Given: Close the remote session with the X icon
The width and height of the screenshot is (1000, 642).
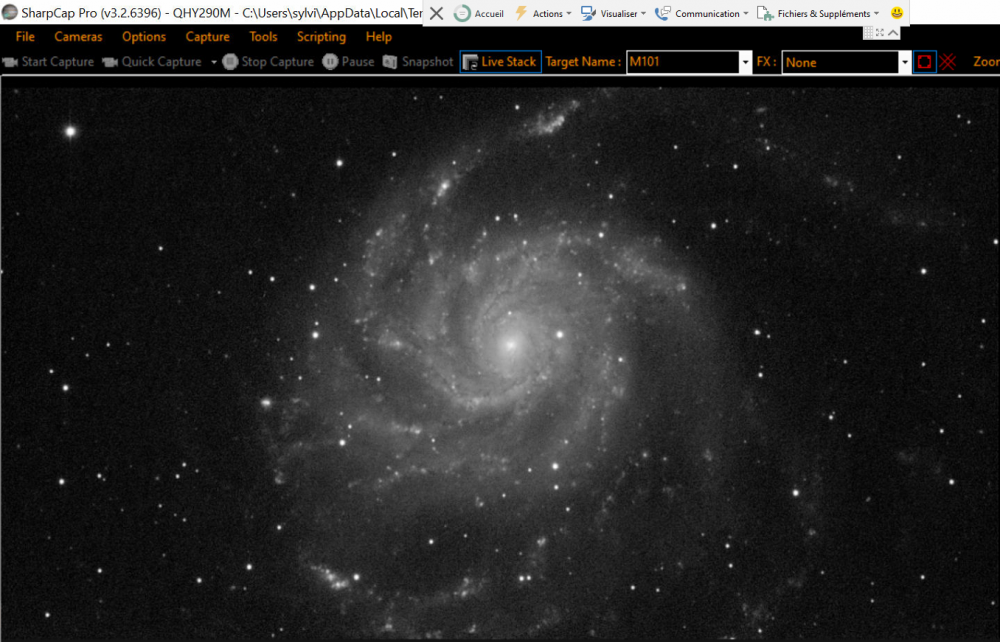Looking at the screenshot, I should [436, 13].
